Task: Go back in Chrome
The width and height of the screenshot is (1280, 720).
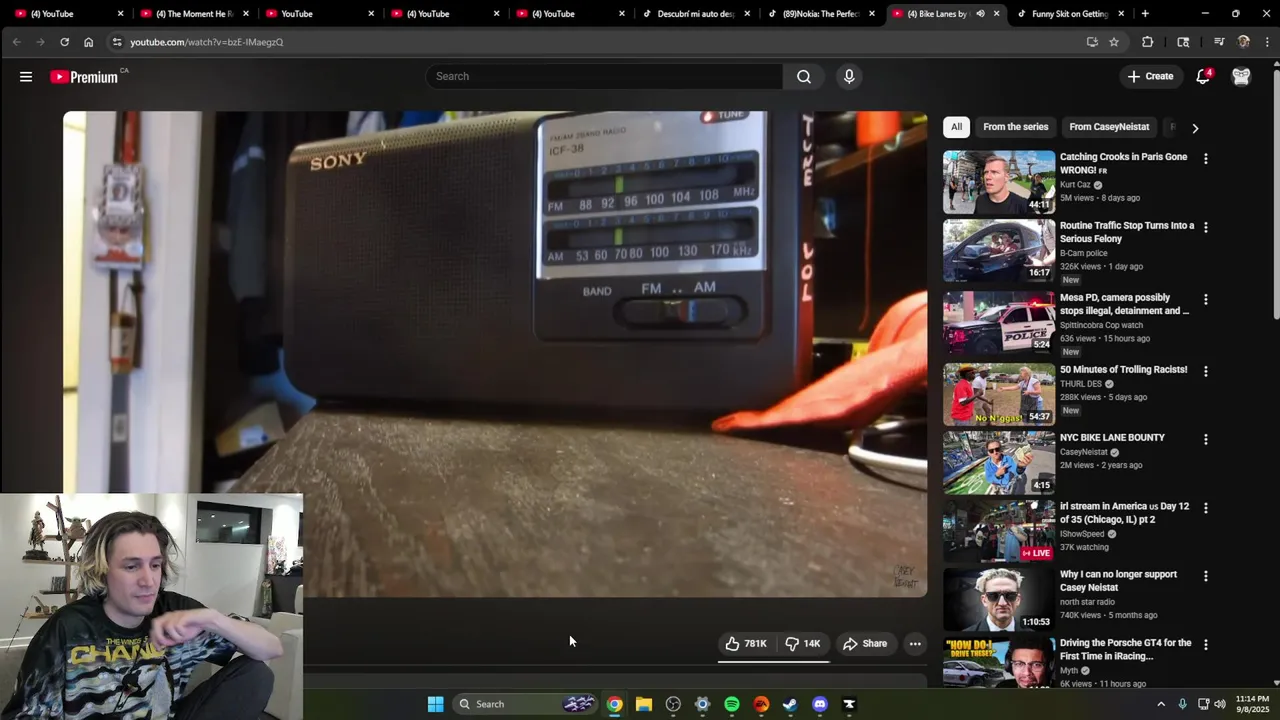Action: [16, 42]
